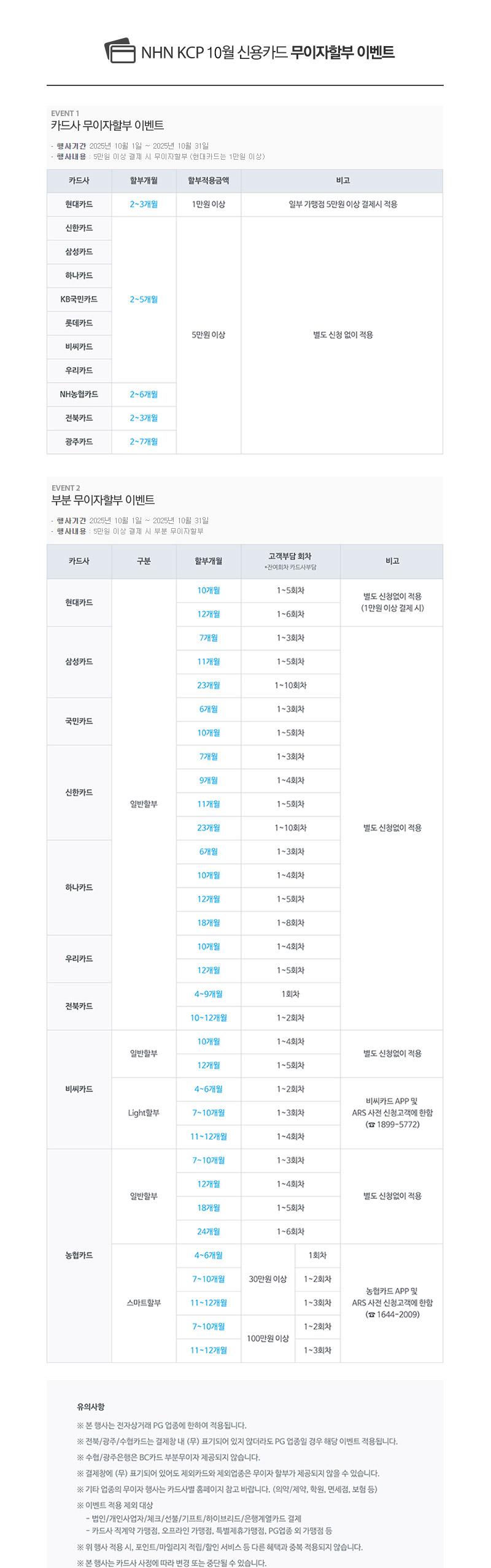The height and width of the screenshot is (1568, 491).
Task: Click 광주카드's 2~7개월 installment period
Action: [144, 442]
